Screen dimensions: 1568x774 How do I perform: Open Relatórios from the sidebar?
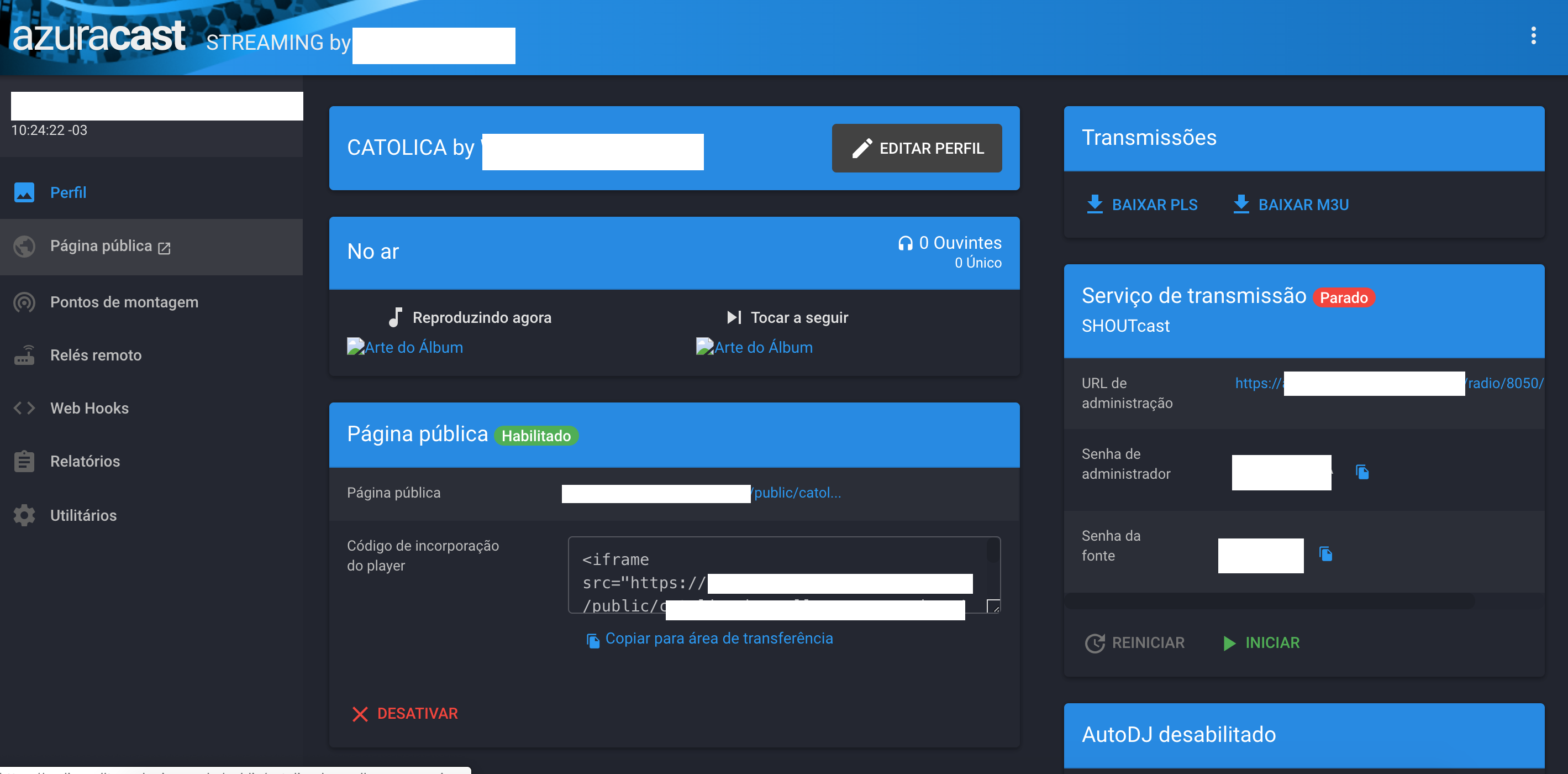pyautogui.click(x=85, y=461)
